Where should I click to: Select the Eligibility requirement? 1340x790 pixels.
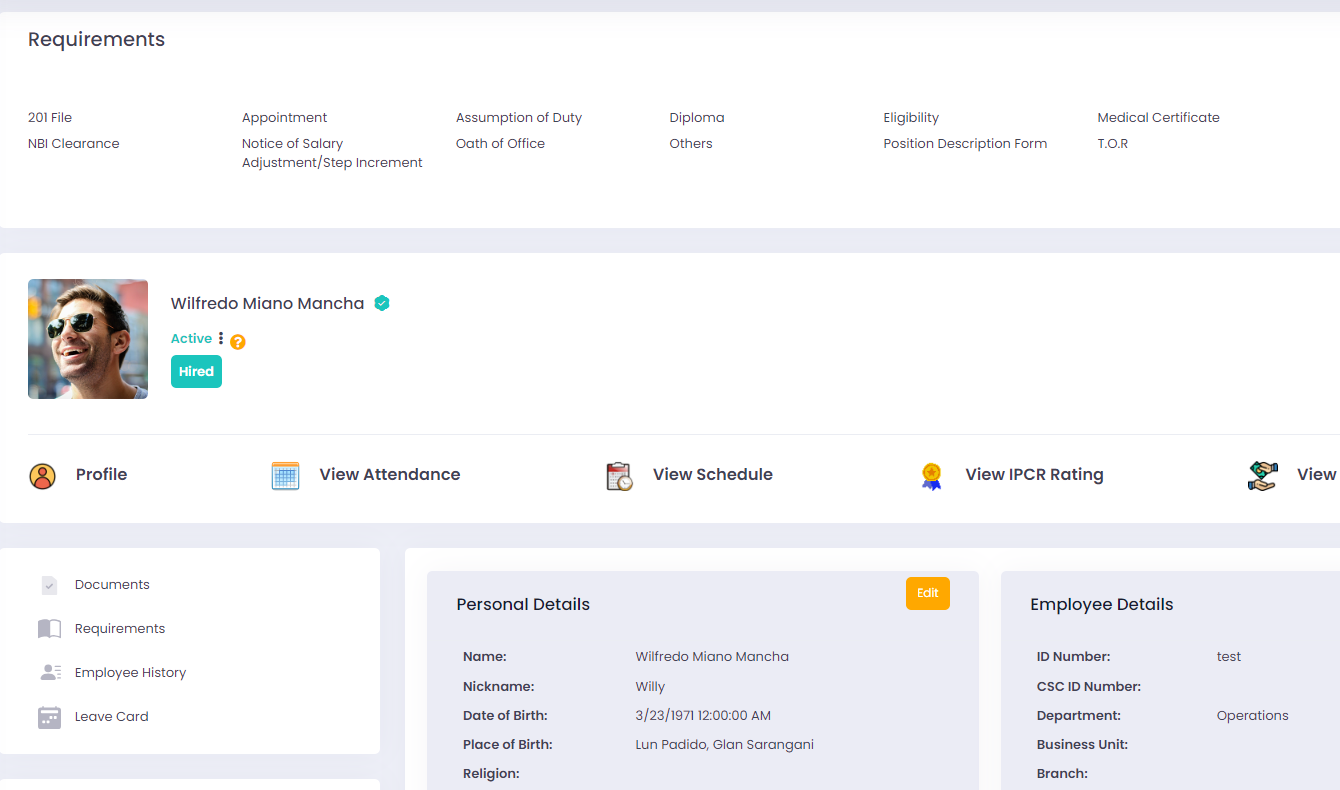pos(911,118)
